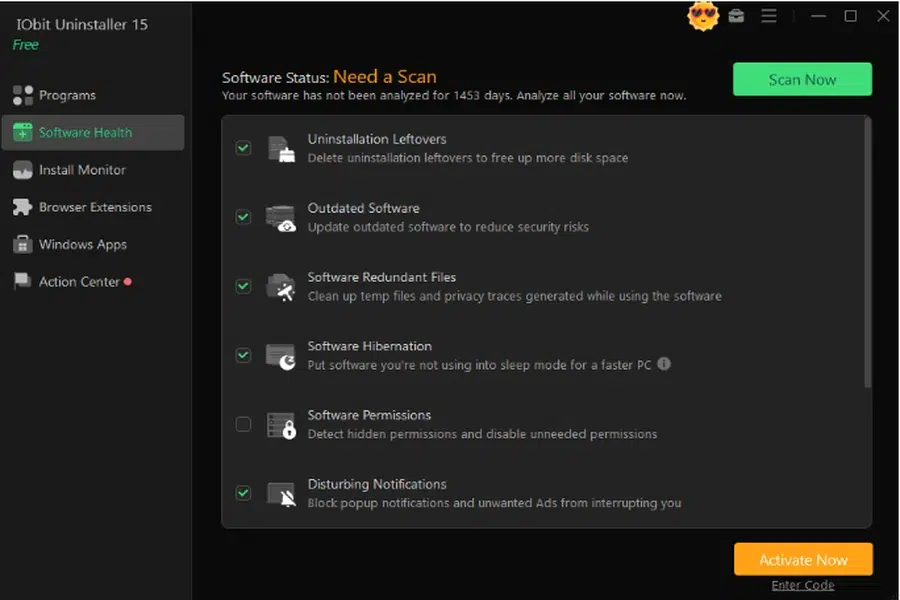Click the Action Center flag icon
Viewport: 900px width, 600px height.
point(22,281)
